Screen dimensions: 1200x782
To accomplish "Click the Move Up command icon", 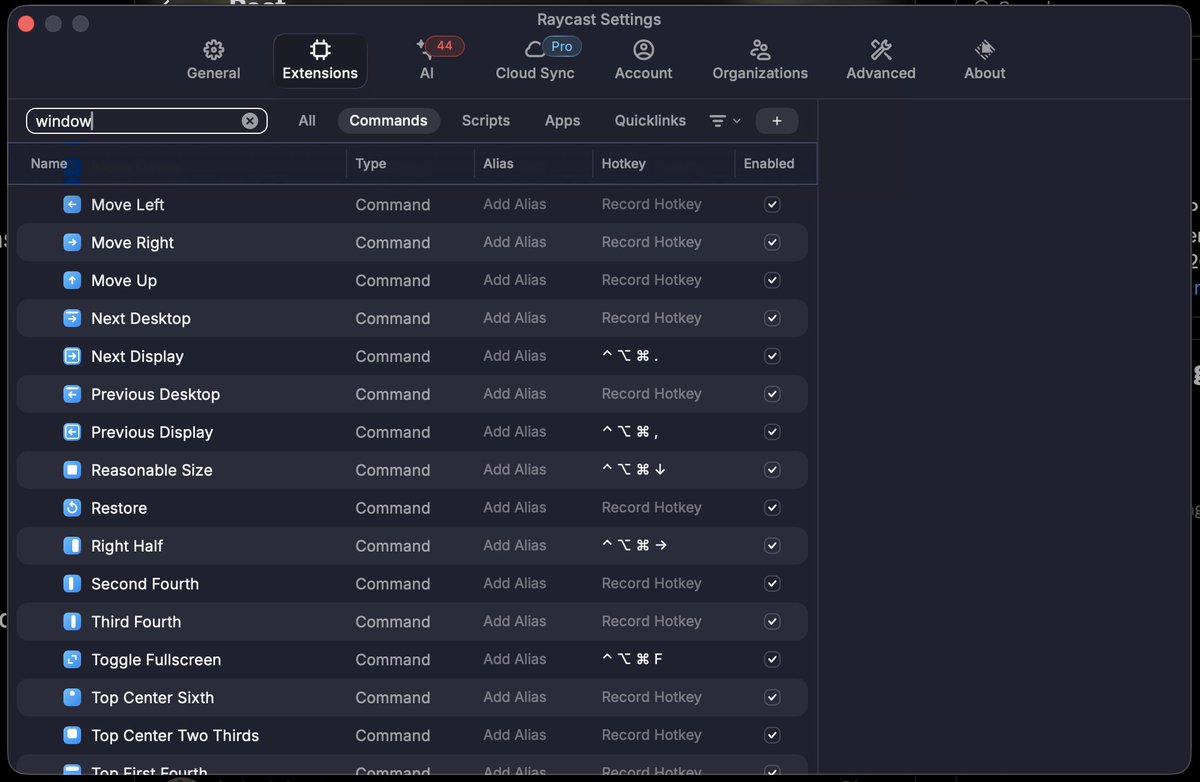I will (x=72, y=280).
